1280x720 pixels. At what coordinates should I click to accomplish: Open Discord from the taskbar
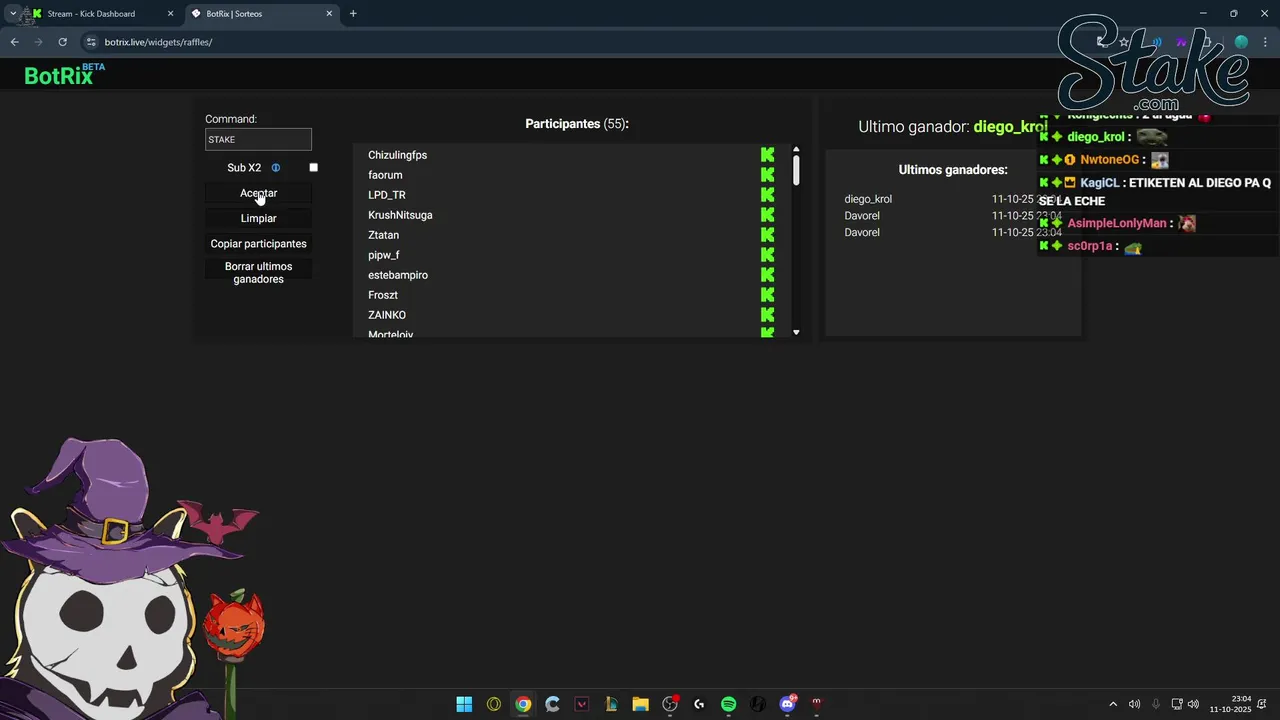pos(788,704)
